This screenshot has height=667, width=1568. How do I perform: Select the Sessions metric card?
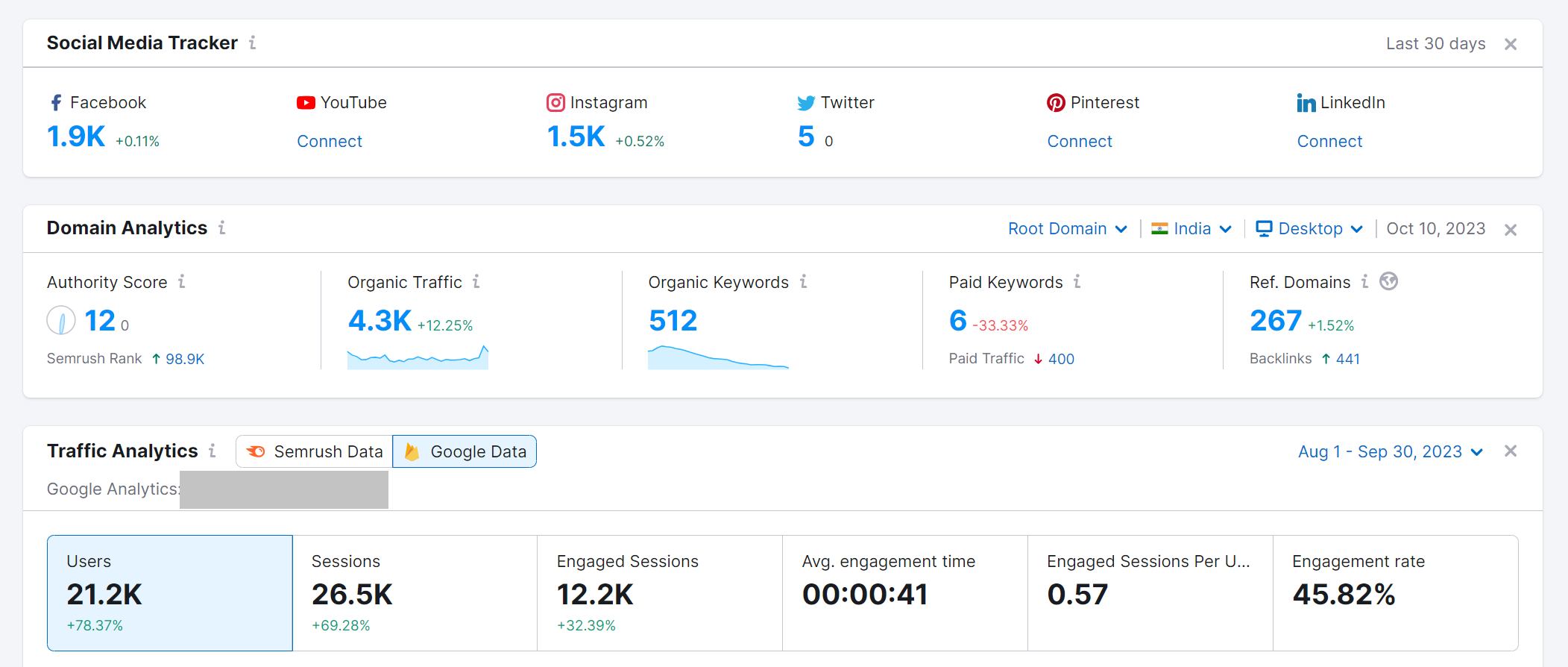pos(415,592)
